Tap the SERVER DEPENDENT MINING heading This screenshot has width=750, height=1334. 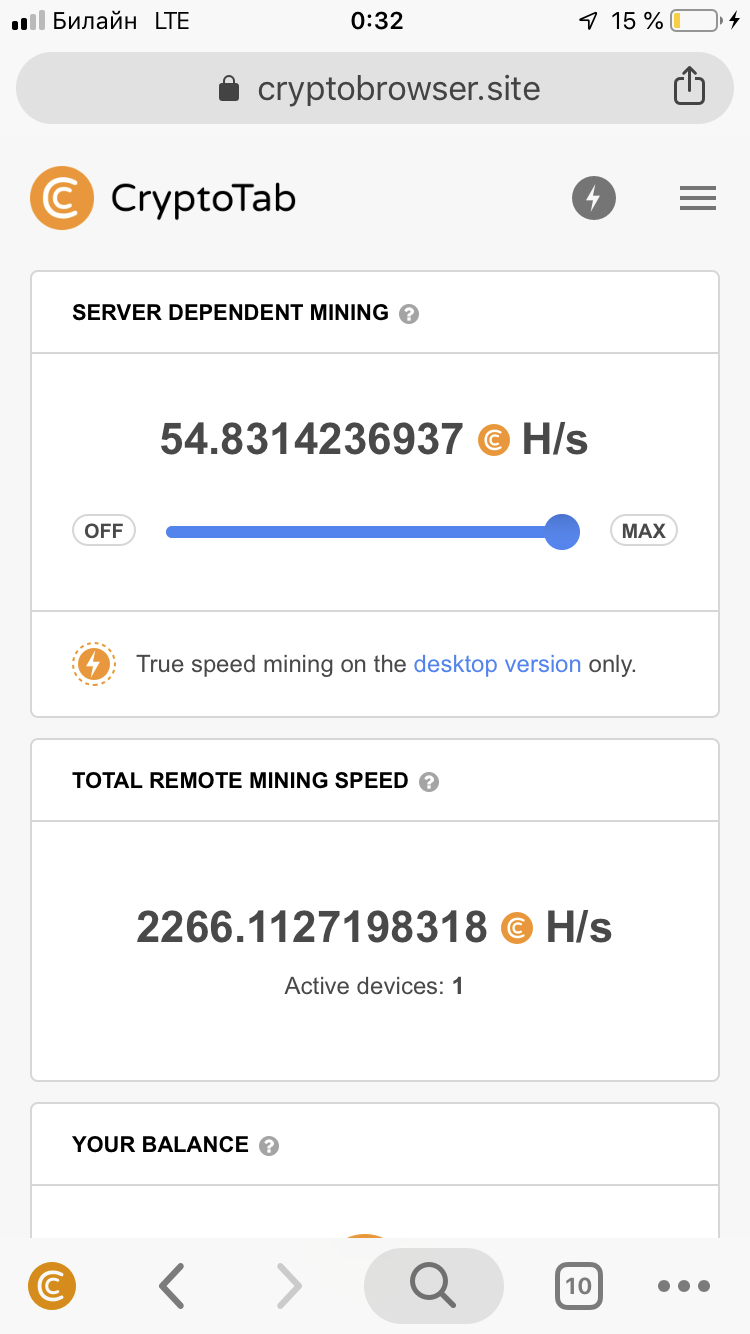pos(230,313)
